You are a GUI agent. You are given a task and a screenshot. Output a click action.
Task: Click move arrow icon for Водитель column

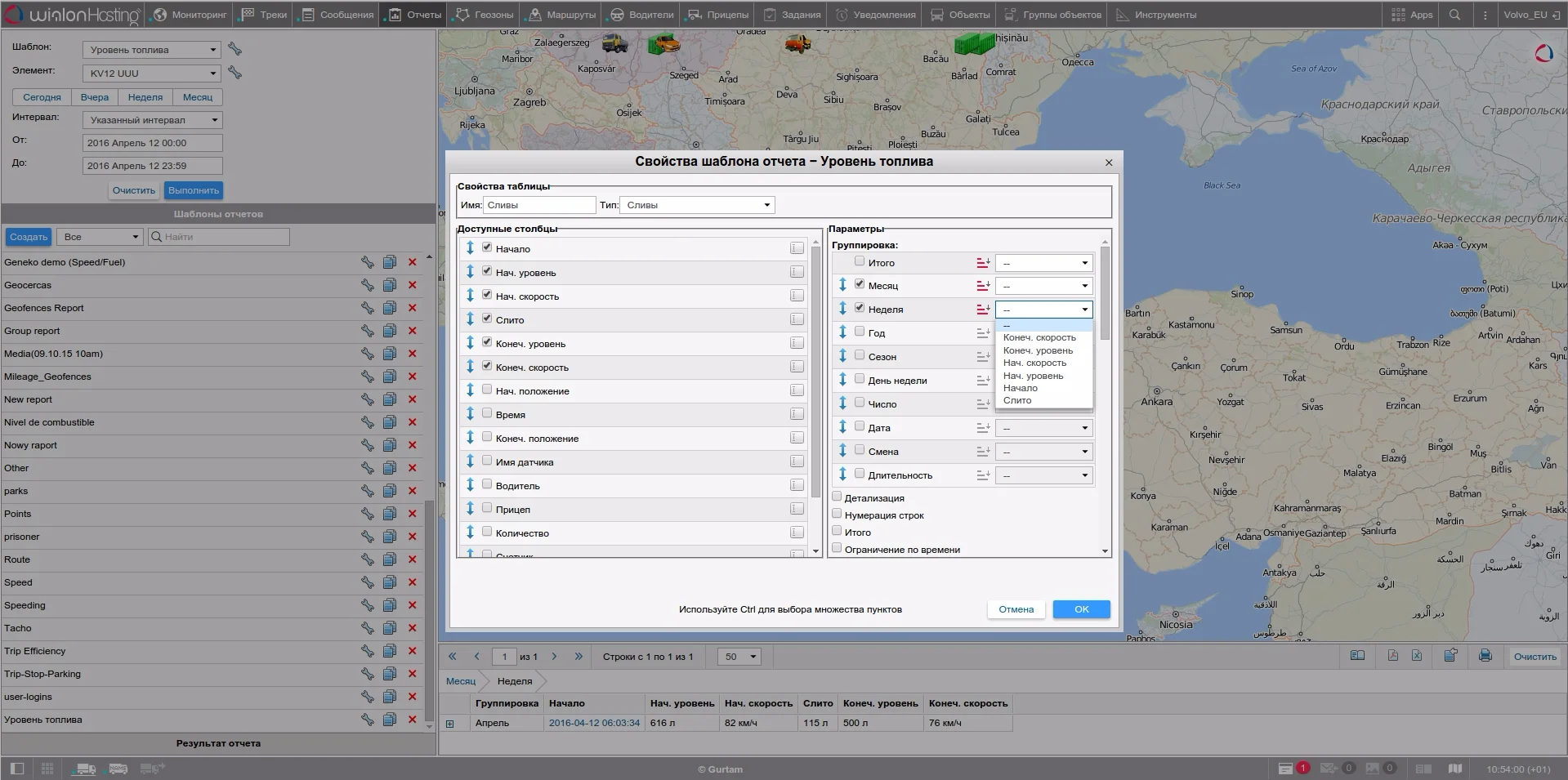coord(471,485)
